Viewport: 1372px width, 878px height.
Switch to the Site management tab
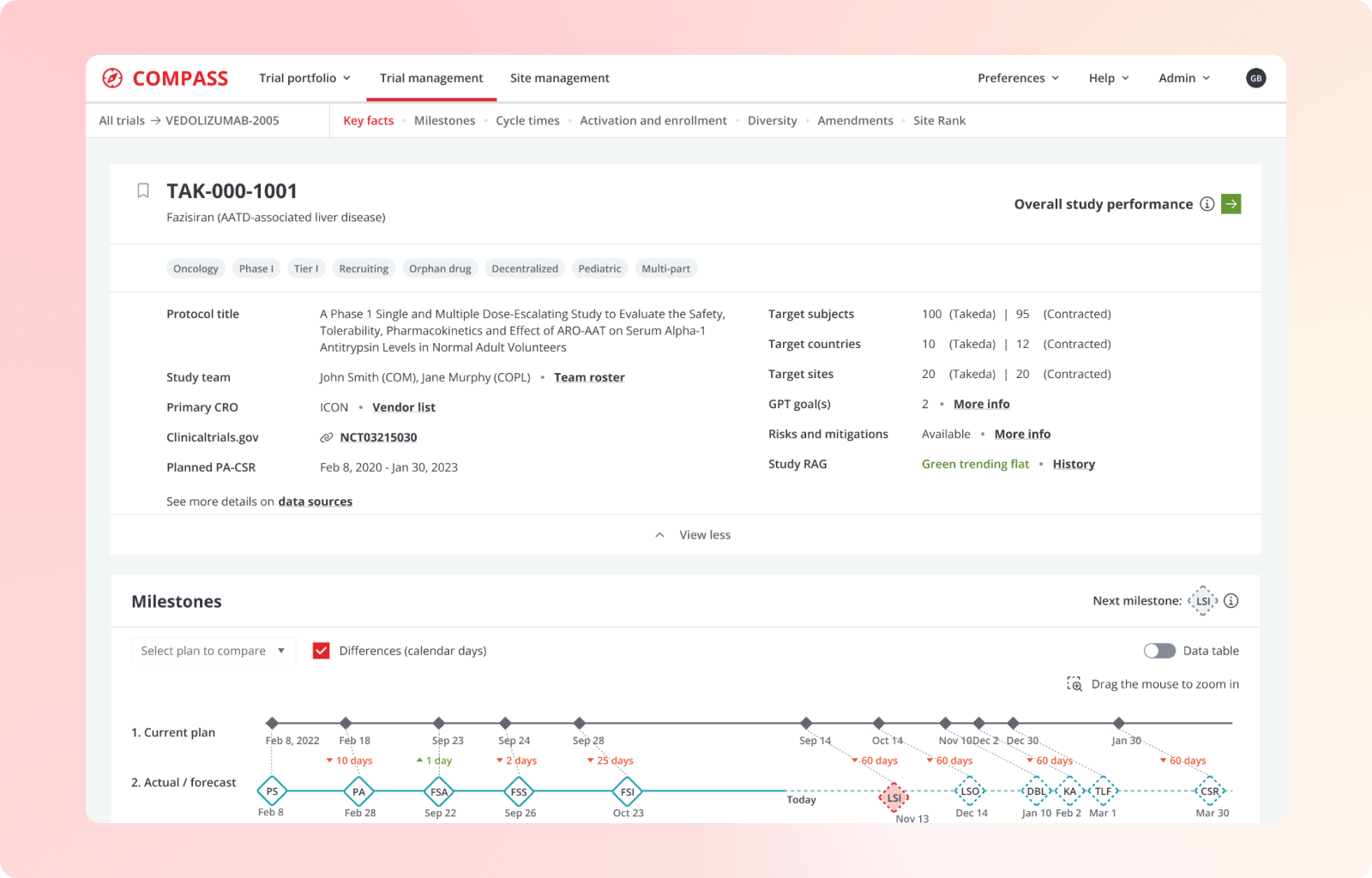(559, 78)
